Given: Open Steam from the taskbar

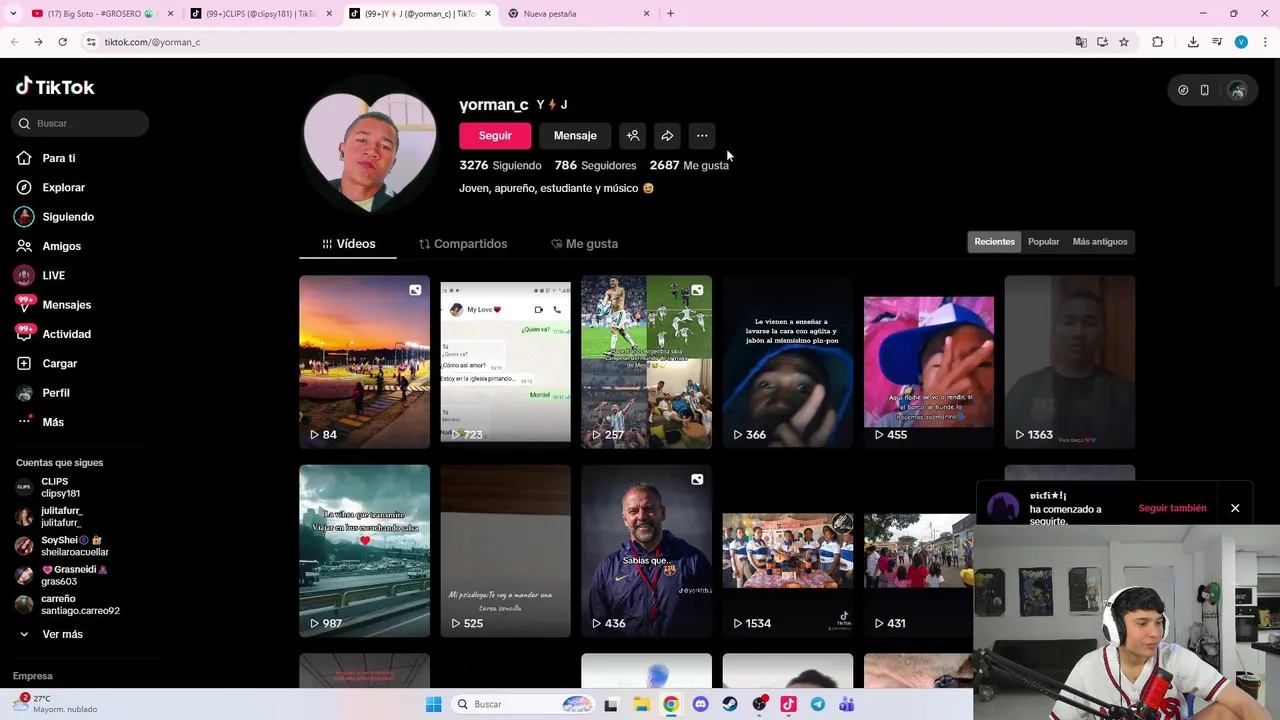Looking at the screenshot, I should pyautogui.click(x=730, y=704).
